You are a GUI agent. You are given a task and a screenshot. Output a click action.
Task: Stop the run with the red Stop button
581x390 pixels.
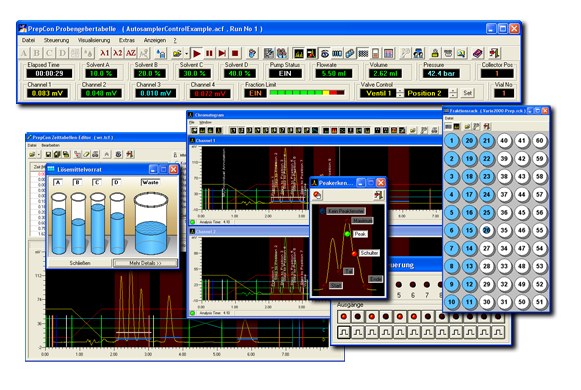point(235,53)
